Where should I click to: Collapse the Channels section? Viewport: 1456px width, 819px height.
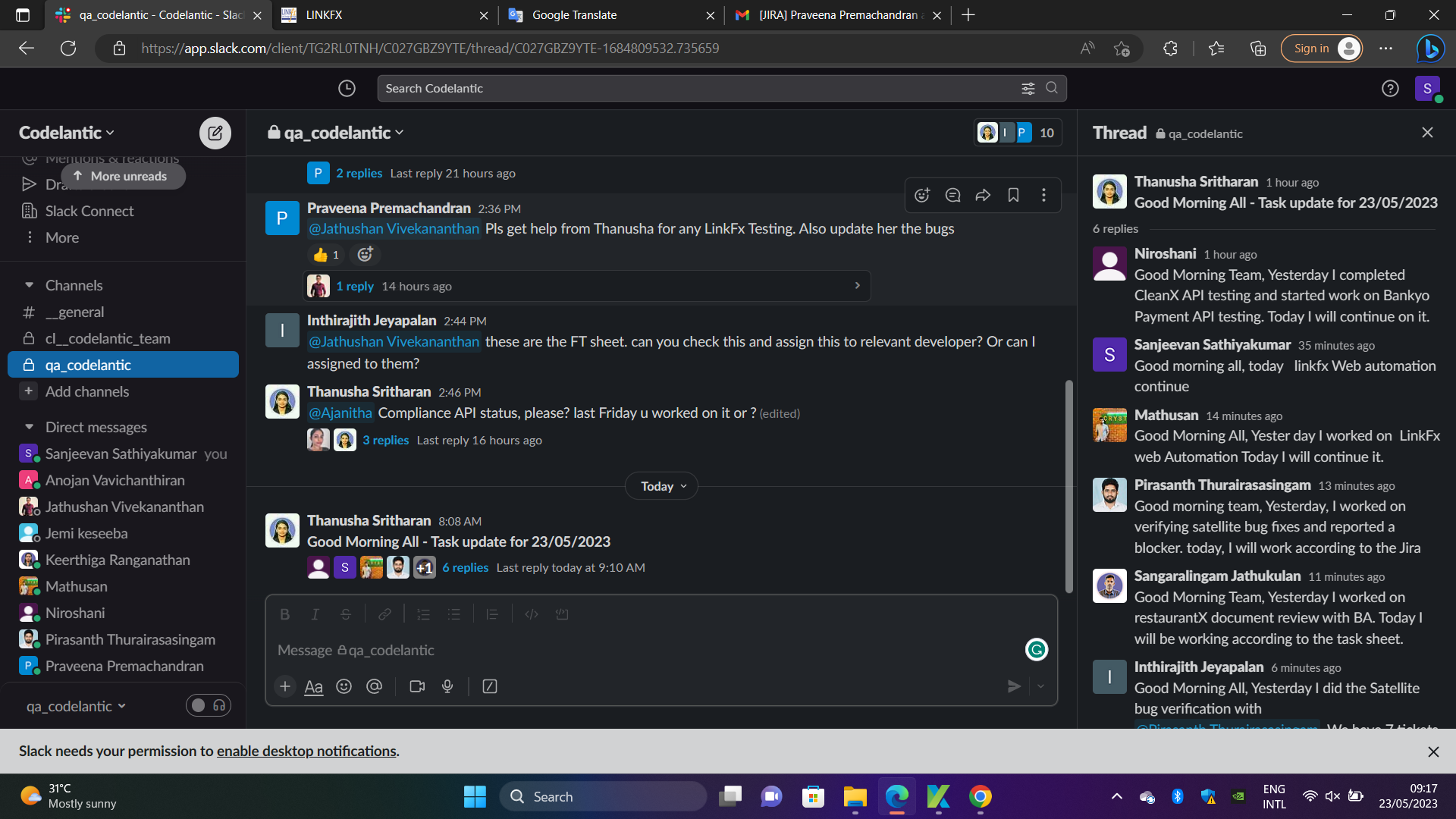pyautogui.click(x=29, y=285)
